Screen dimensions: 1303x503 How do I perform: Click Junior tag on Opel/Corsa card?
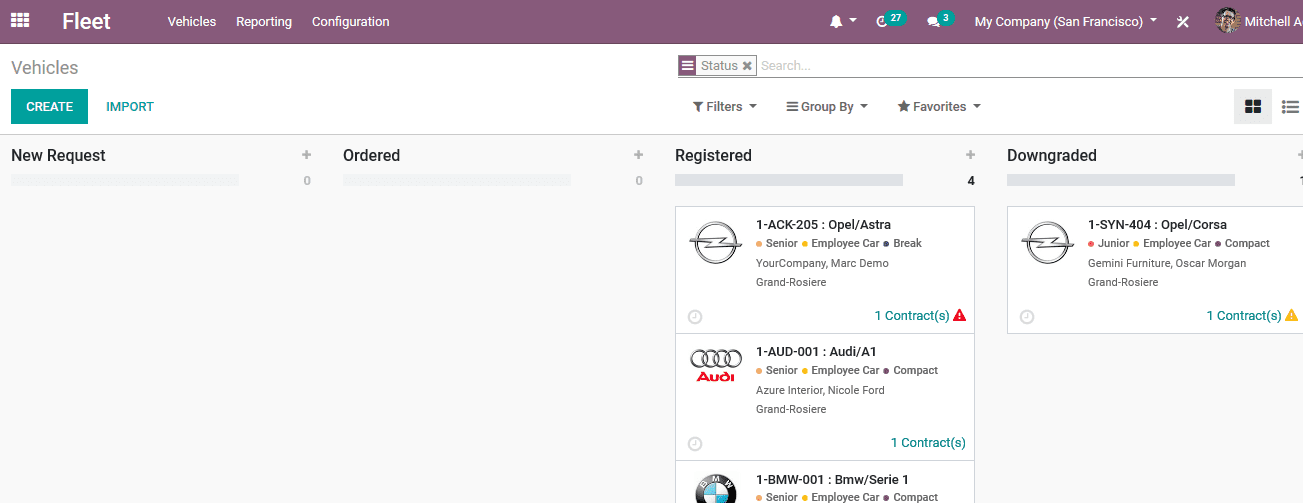1113,244
